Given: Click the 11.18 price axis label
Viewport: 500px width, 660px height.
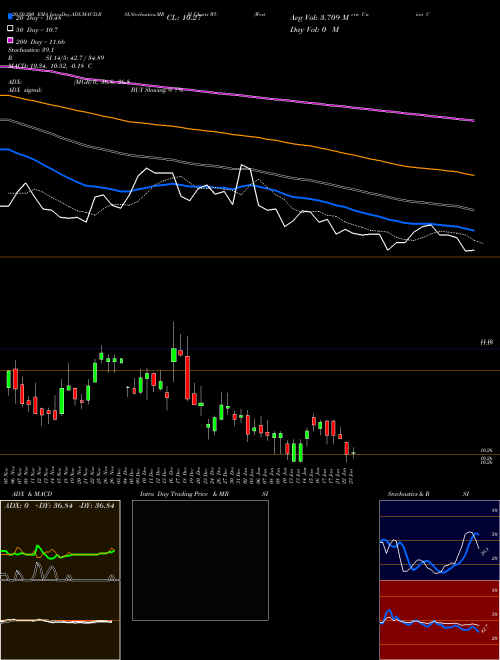Looking at the screenshot, I should (487, 343).
